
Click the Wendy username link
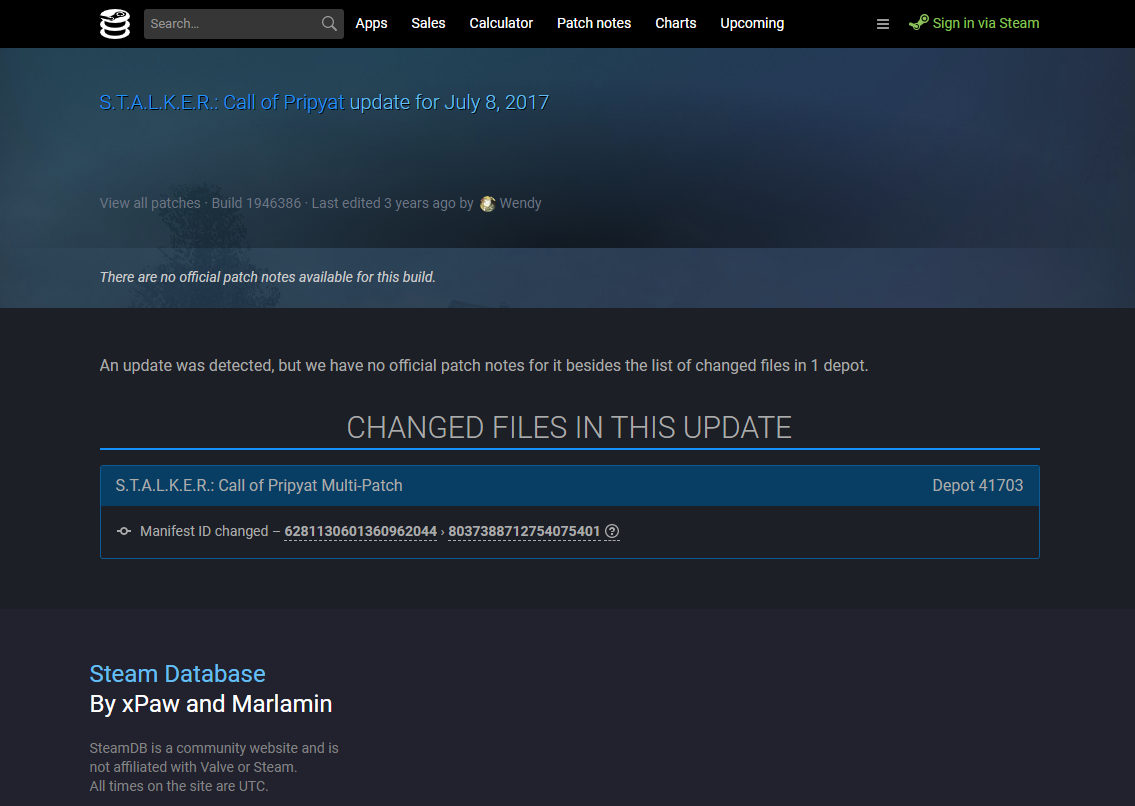[520, 203]
